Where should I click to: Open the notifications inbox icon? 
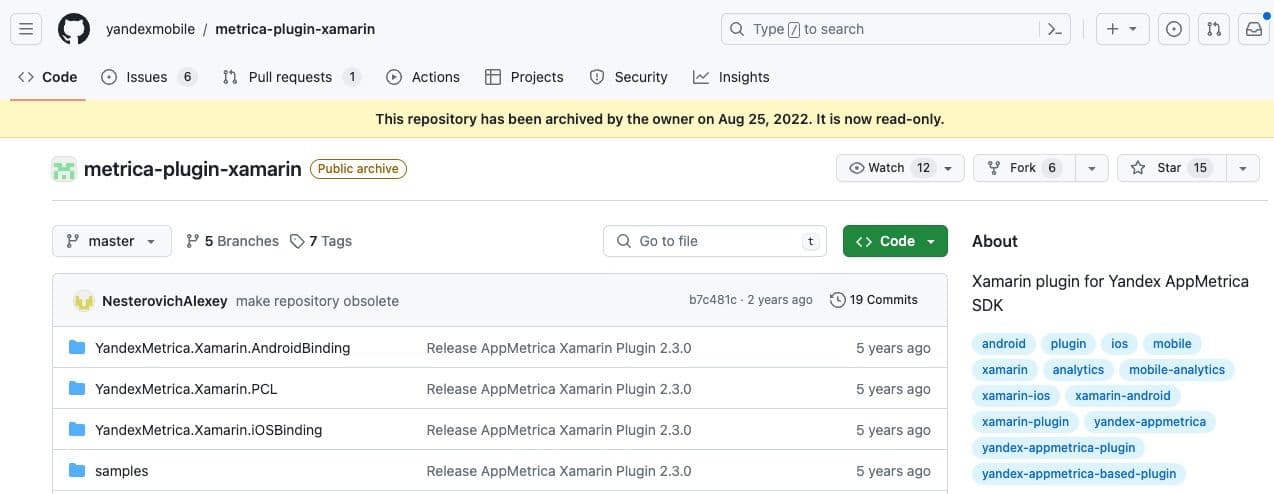click(1253, 29)
